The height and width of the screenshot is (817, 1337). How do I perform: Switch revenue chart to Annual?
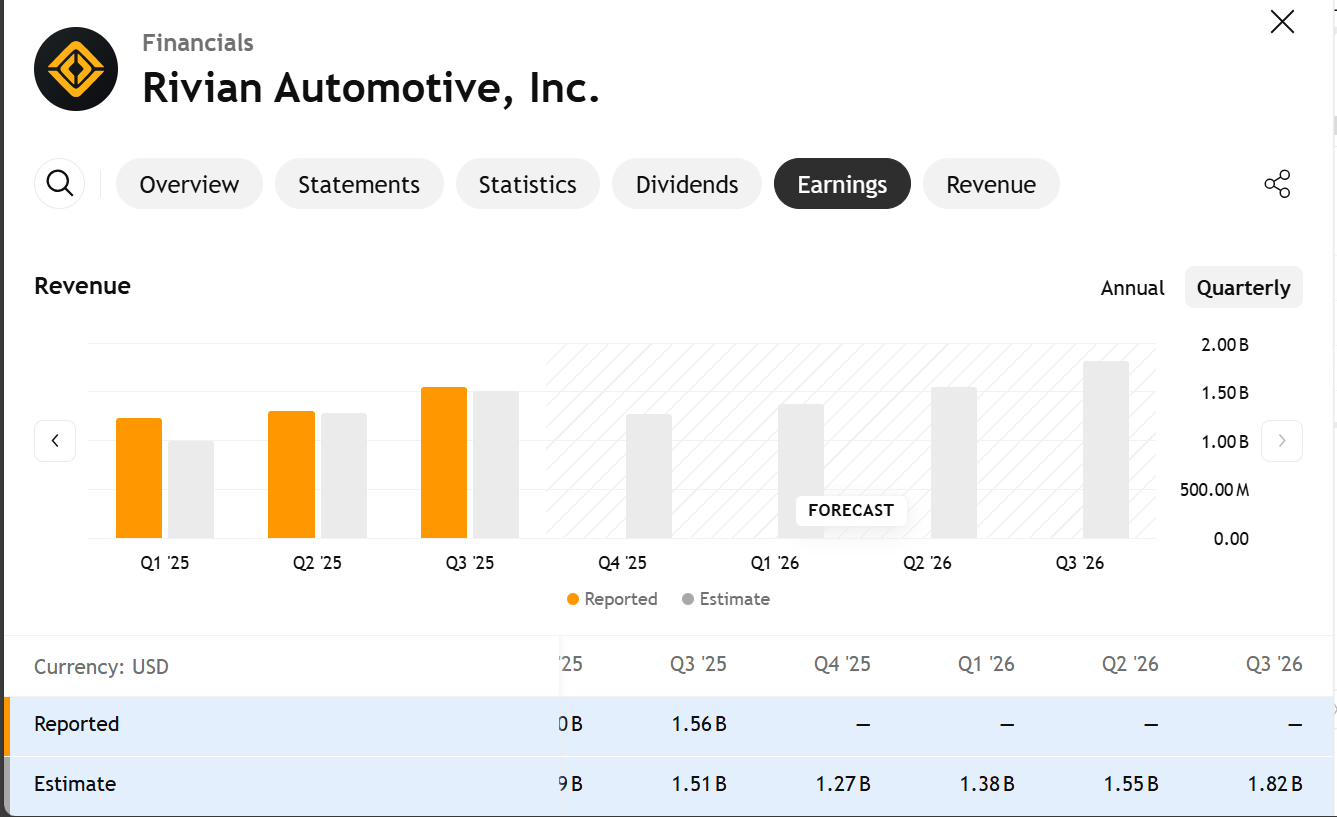pos(1132,288)
